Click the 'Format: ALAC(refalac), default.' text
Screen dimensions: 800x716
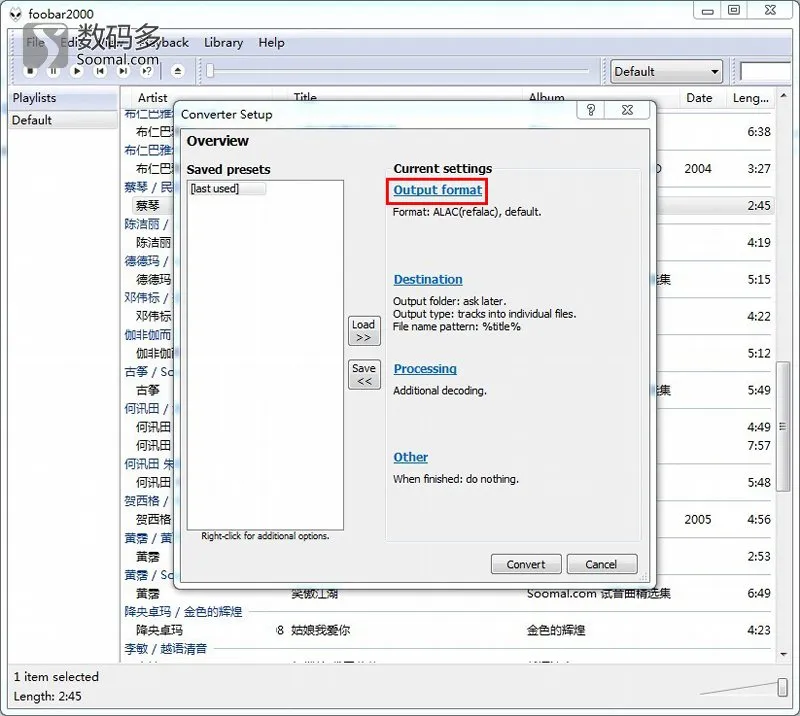[x=467, y=212]
